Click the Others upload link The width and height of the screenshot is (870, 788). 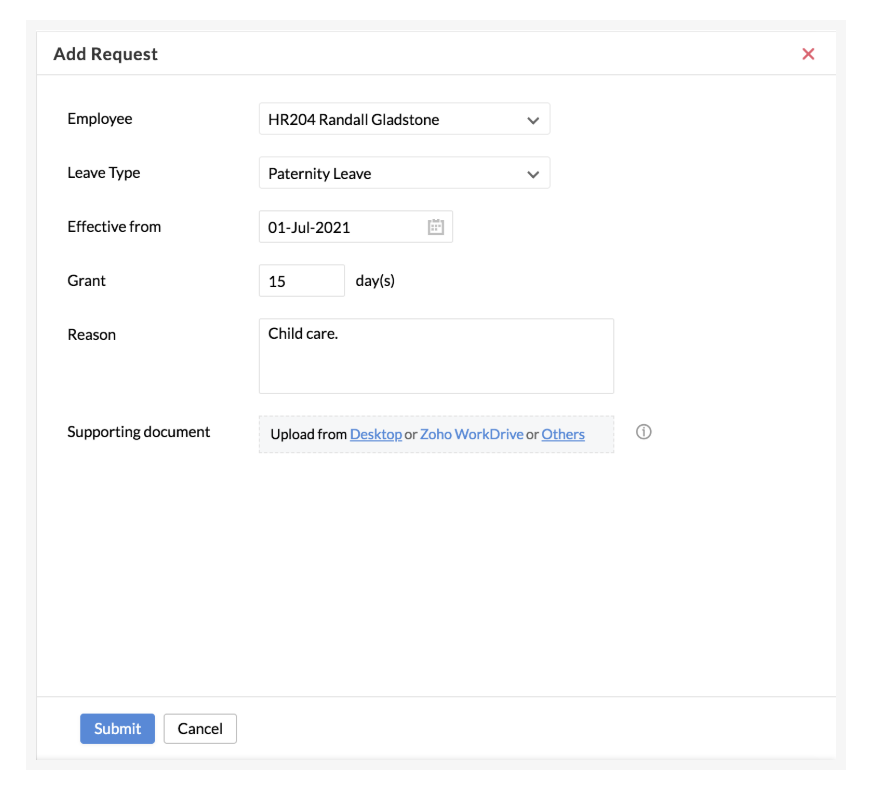click(563, 433)
